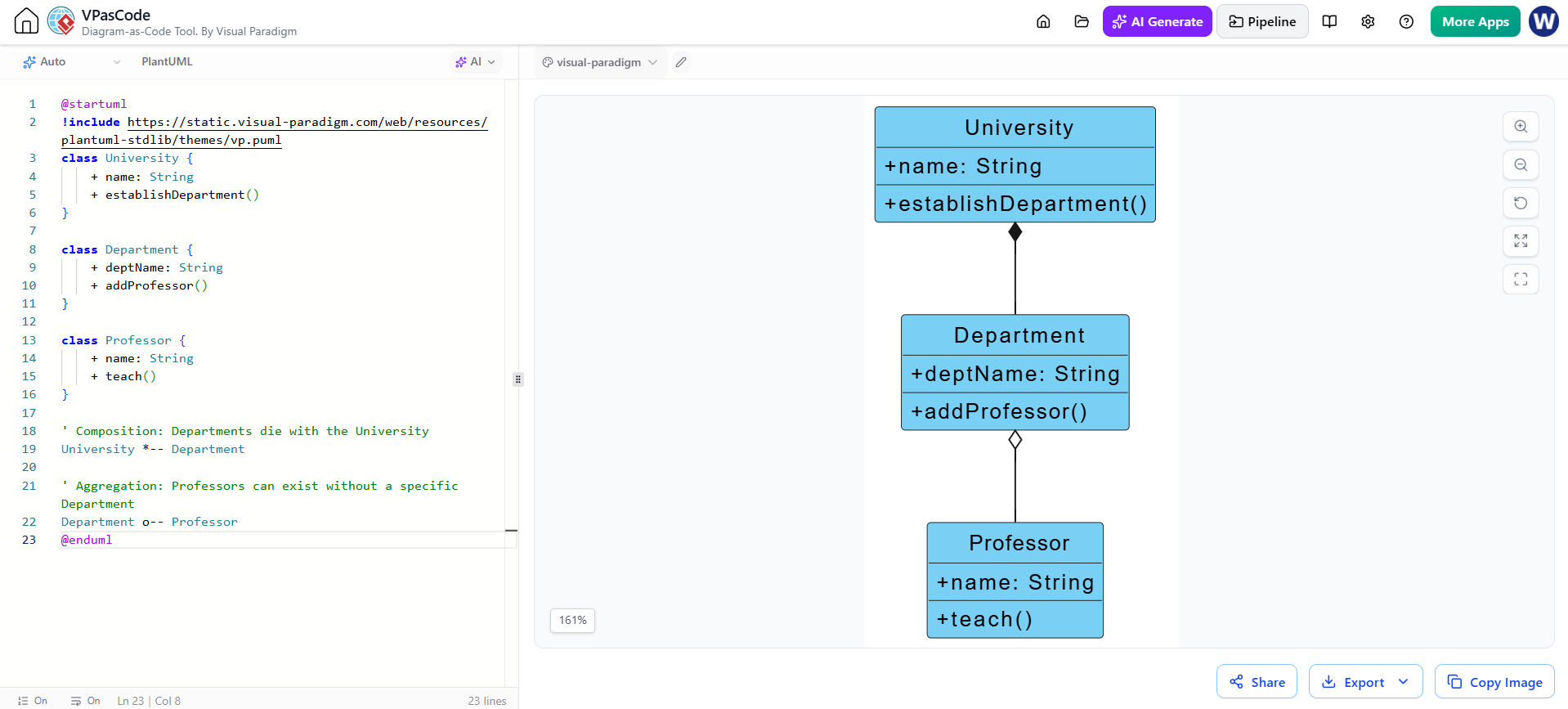Click code line 'class University {'
This screenshot has height=709, width=1568.
pos(127,158)
